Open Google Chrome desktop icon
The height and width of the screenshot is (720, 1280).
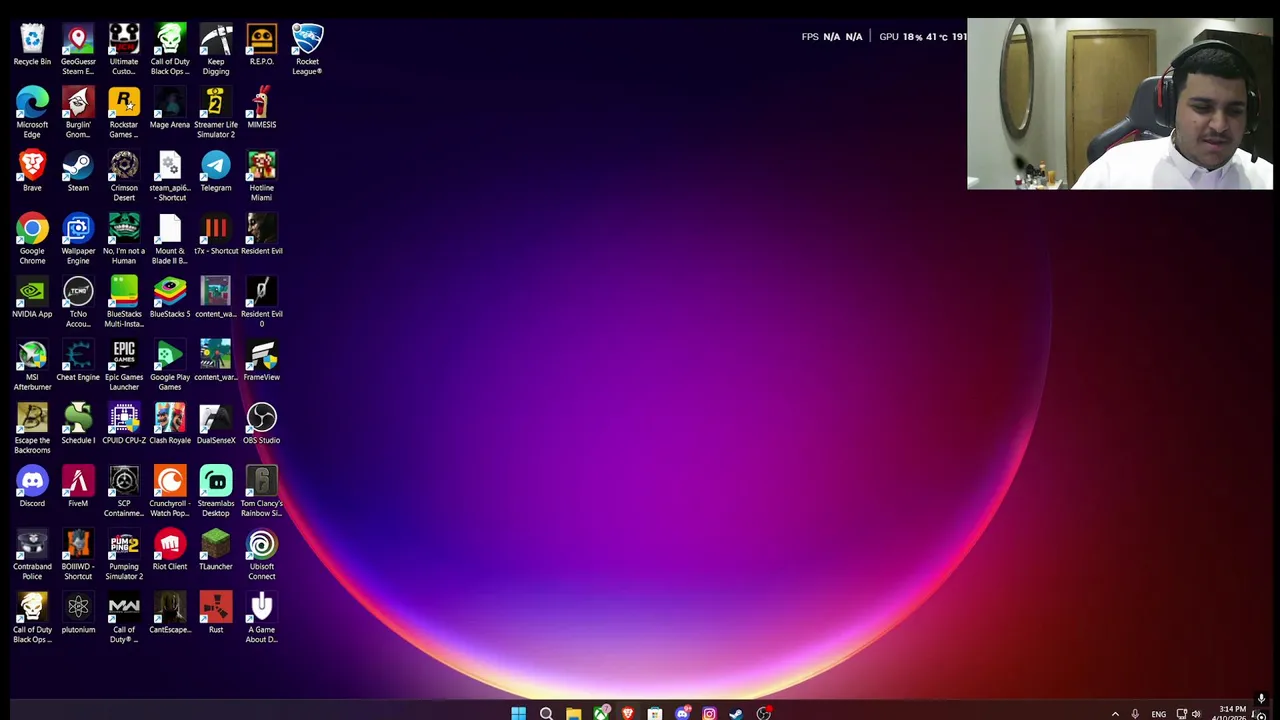click(32, 239)
